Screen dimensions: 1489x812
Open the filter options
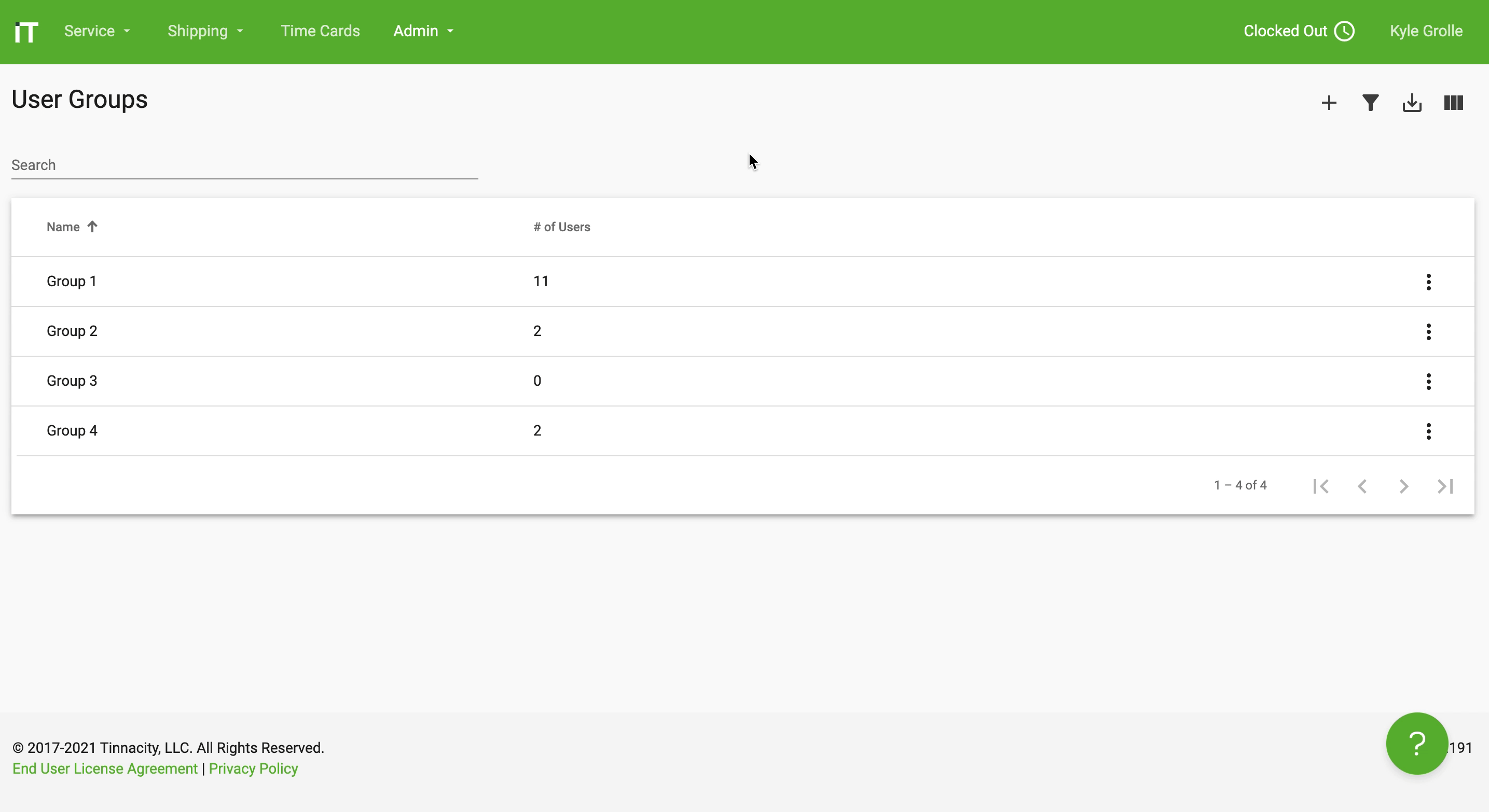click(1371, 102)
